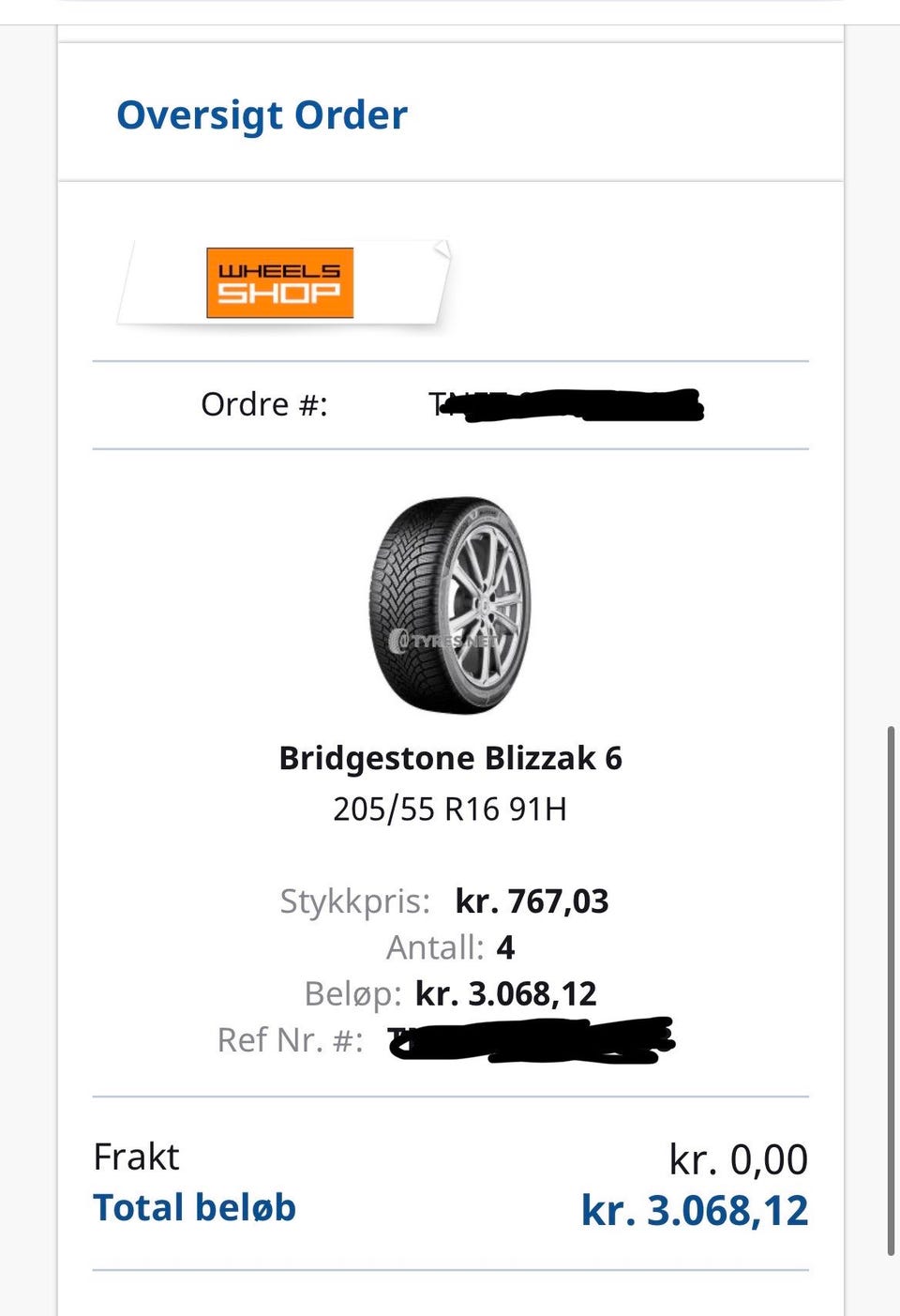Viewport: 900px width, 1316px height.
Task: Click the shipping cost kr. 0,00
Action: (738, 1159)
